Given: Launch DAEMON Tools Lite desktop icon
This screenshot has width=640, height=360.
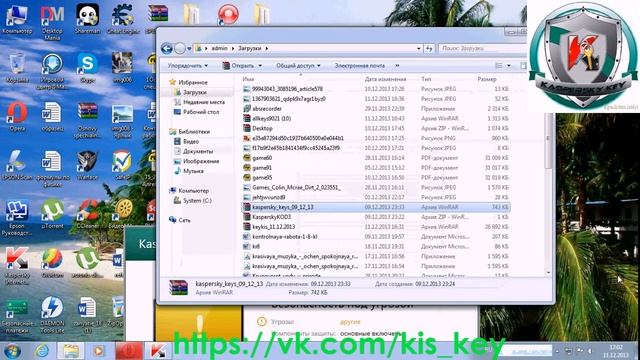Looking at the screenshot, I should pyautogui.click(x=52, y=314).
